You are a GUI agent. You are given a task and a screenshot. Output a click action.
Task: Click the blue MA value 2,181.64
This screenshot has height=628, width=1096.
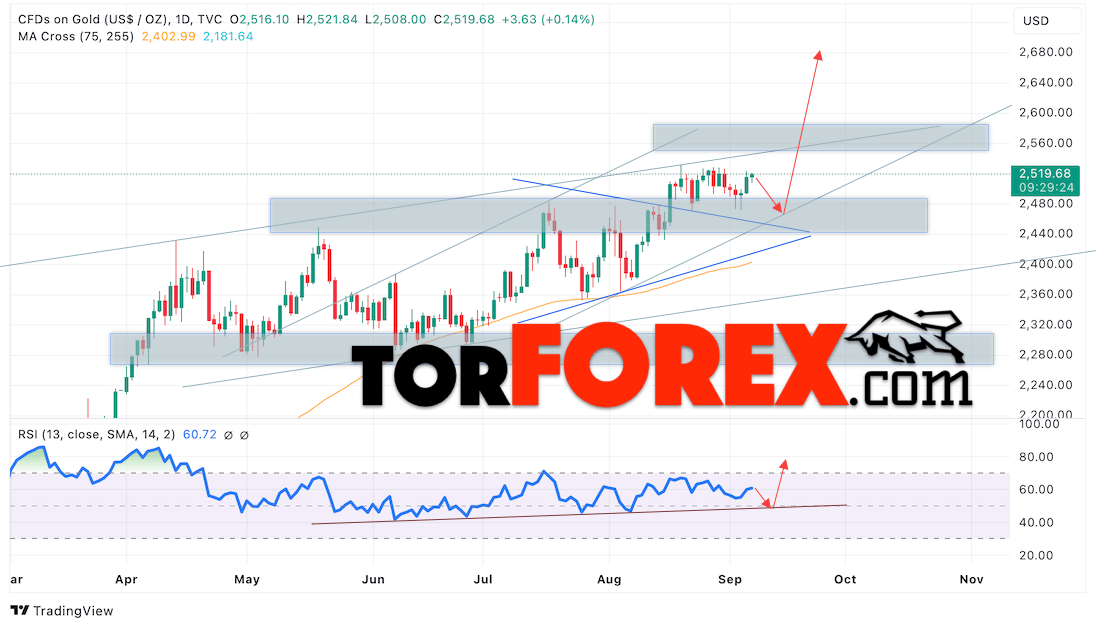(228, 36)
